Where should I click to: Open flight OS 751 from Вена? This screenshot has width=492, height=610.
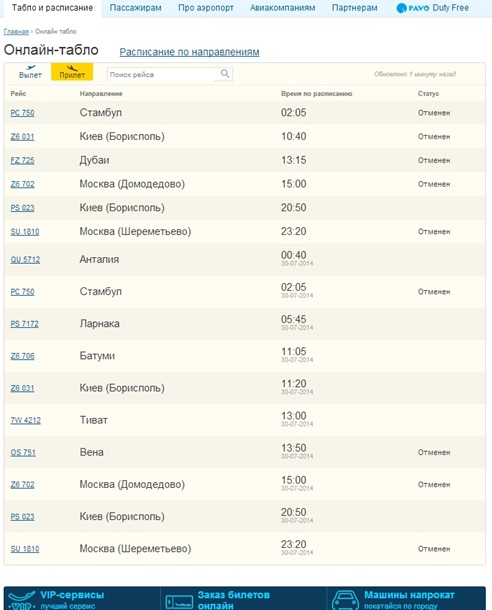pos(23,452)
